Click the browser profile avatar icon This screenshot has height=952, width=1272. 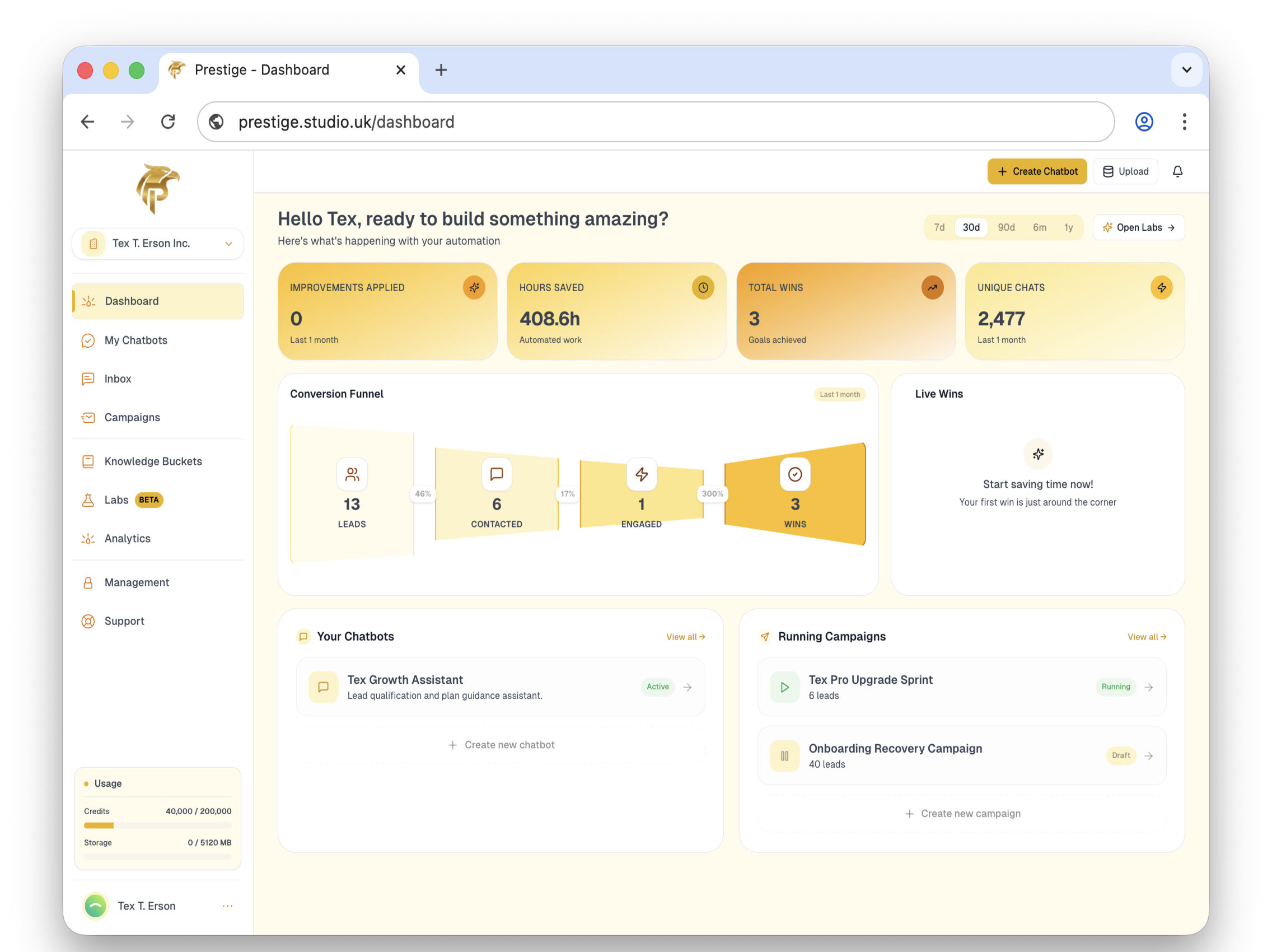tap(1144, 122)
